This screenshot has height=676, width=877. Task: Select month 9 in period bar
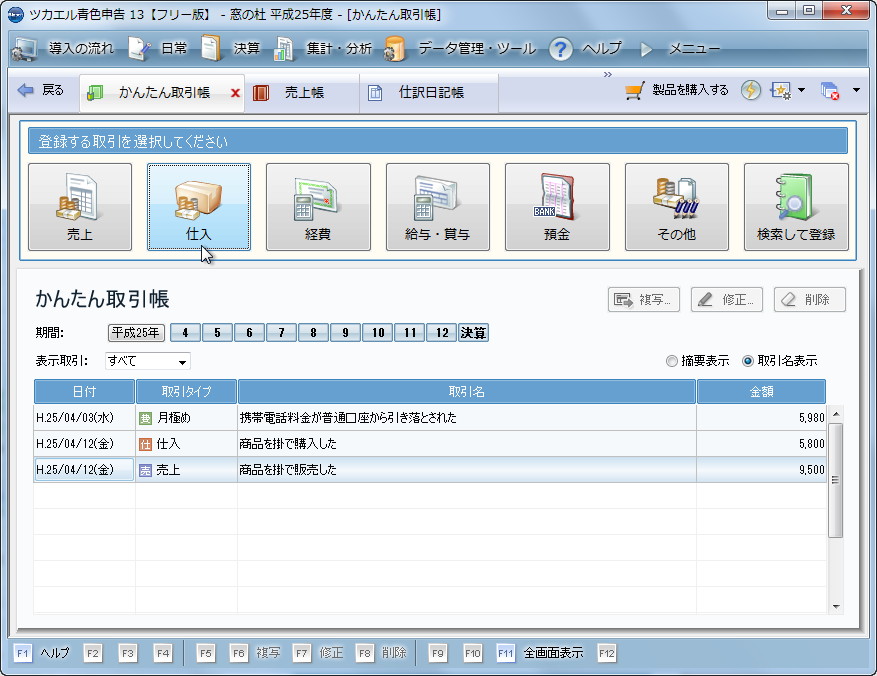pos(346,333)
